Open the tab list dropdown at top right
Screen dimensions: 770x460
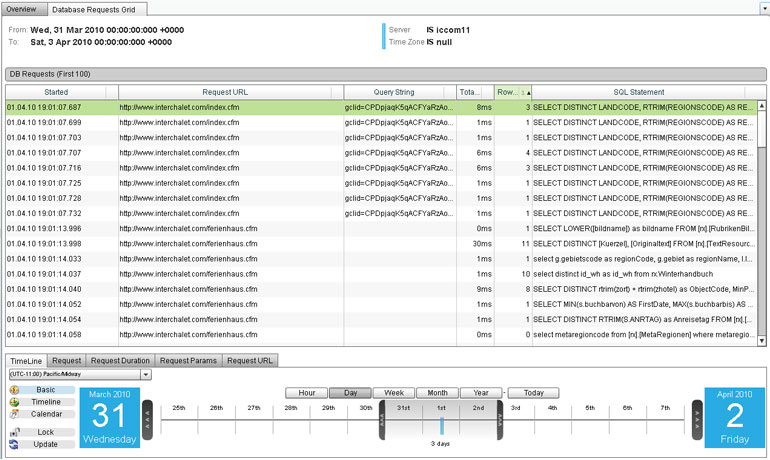click(x=765, y=8)
